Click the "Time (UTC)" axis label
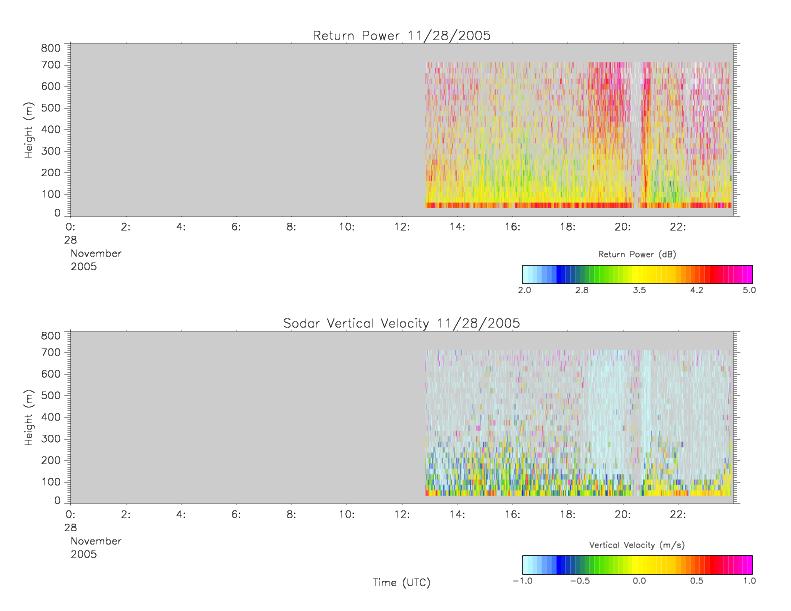Image resolution: width=791 pixels, height=611 pixels. point(402,582)
